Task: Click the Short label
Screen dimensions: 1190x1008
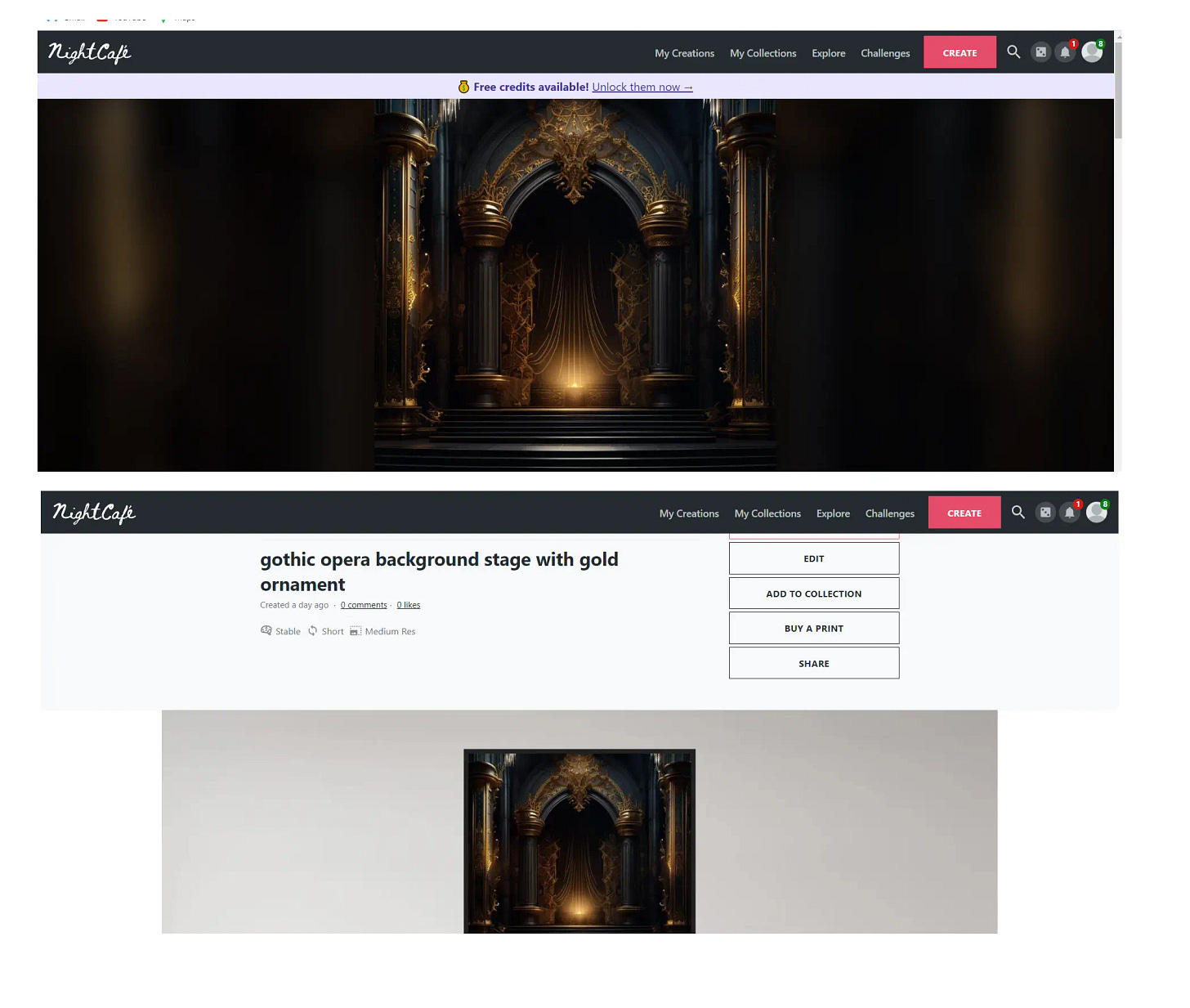Action: 333,631
